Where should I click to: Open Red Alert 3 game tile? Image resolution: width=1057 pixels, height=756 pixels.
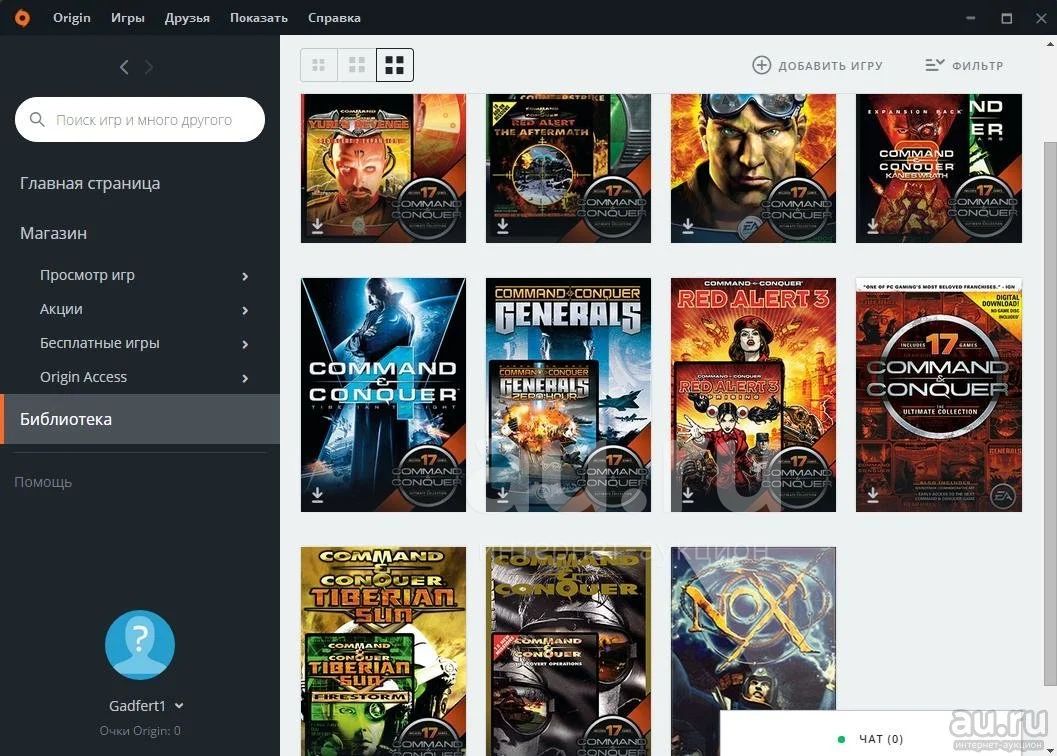point(753,395)
